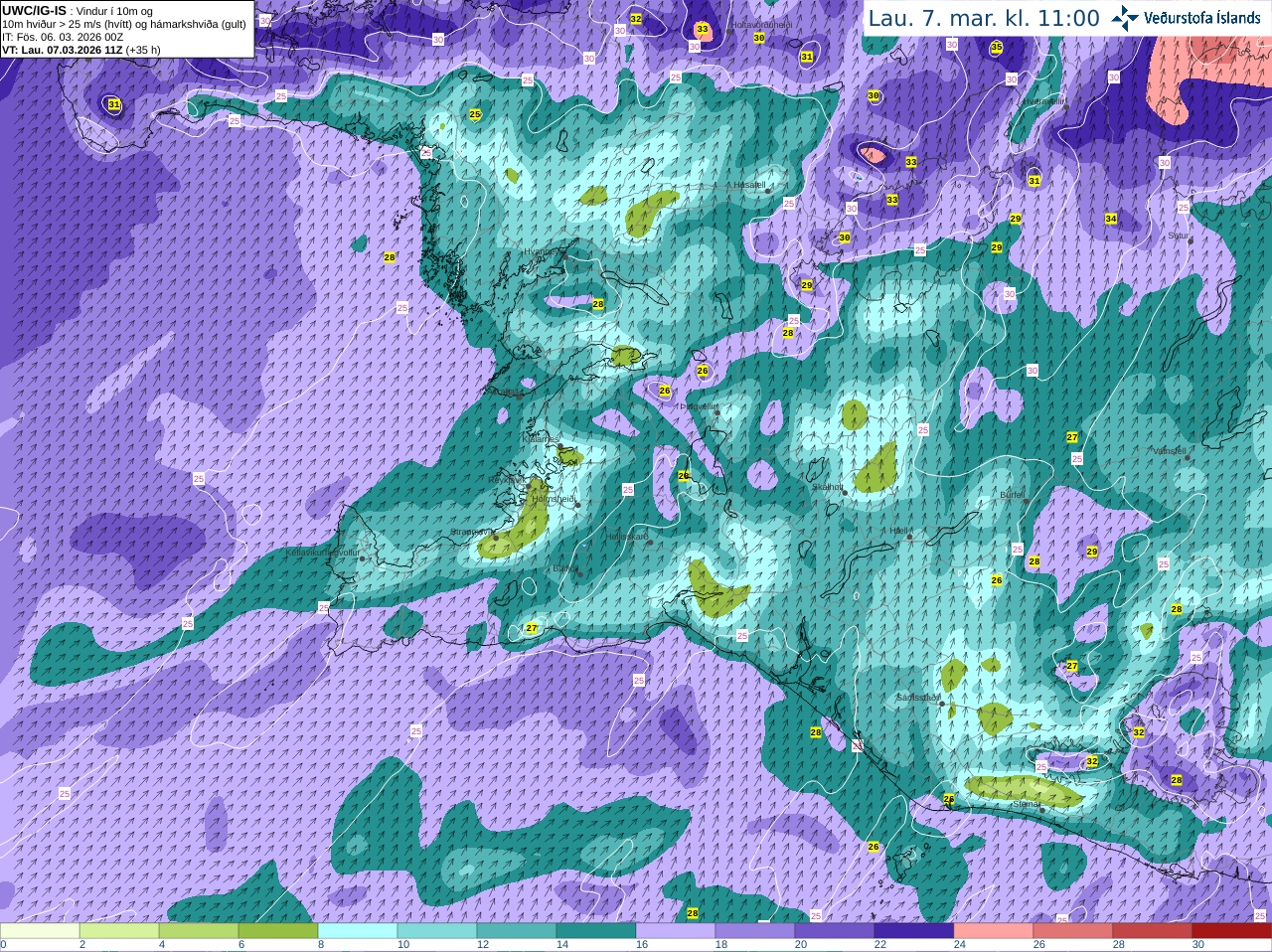1272x952 pixels.
Task: Click the UWC/IG-IS model title
Action: 34,10
